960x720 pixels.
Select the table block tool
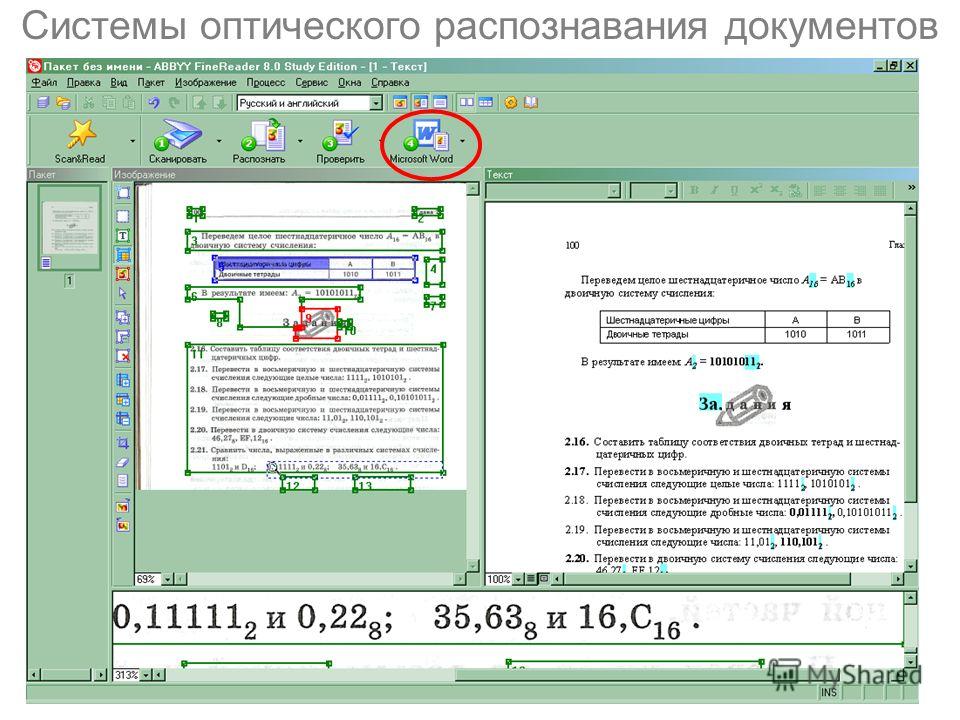pos(123,255)
